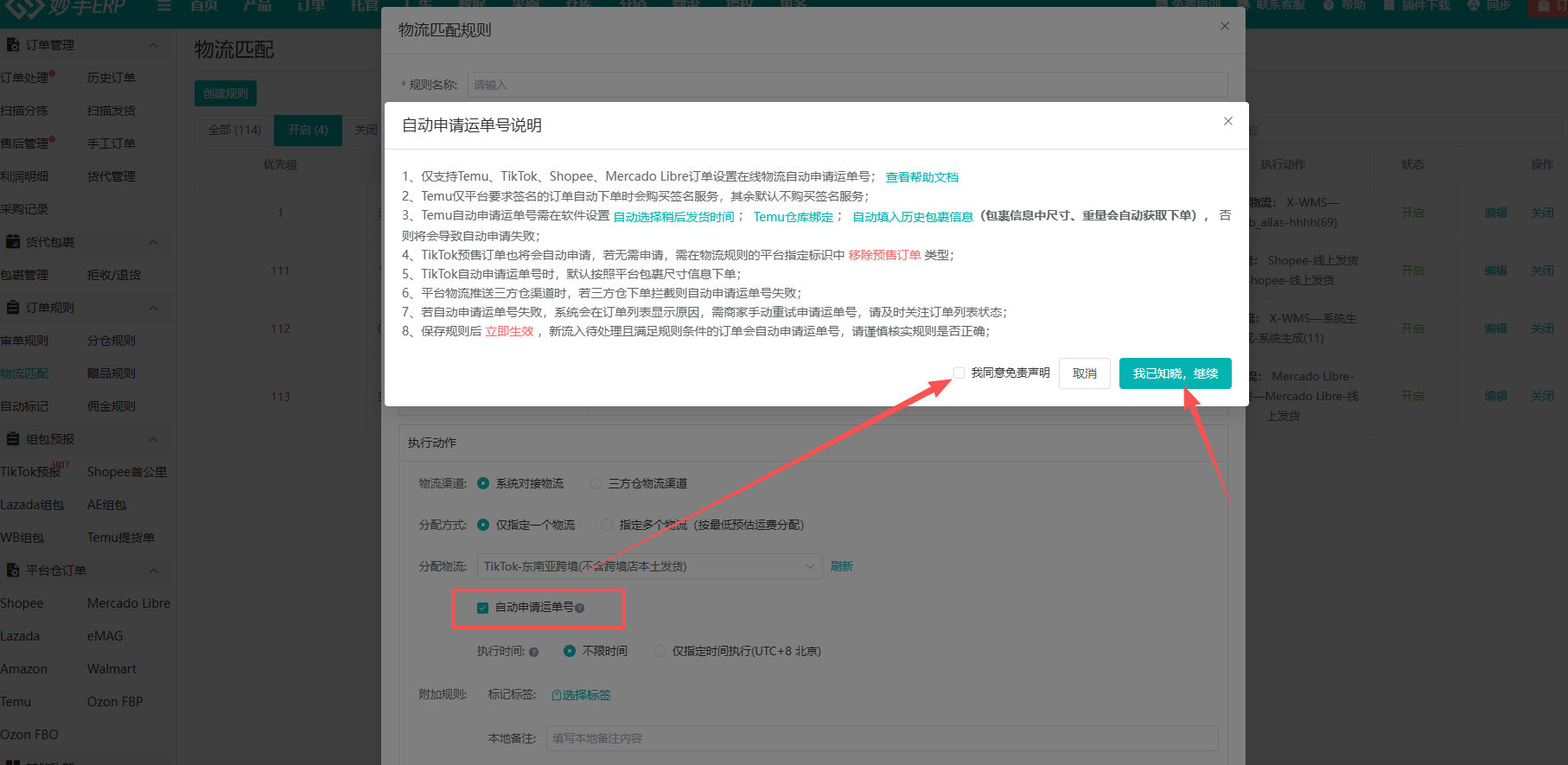Image resolution: width=1568 pixels, height=765 pixels.
Task: Select 系统对接物流 radio option
Action: coord(483,483)
